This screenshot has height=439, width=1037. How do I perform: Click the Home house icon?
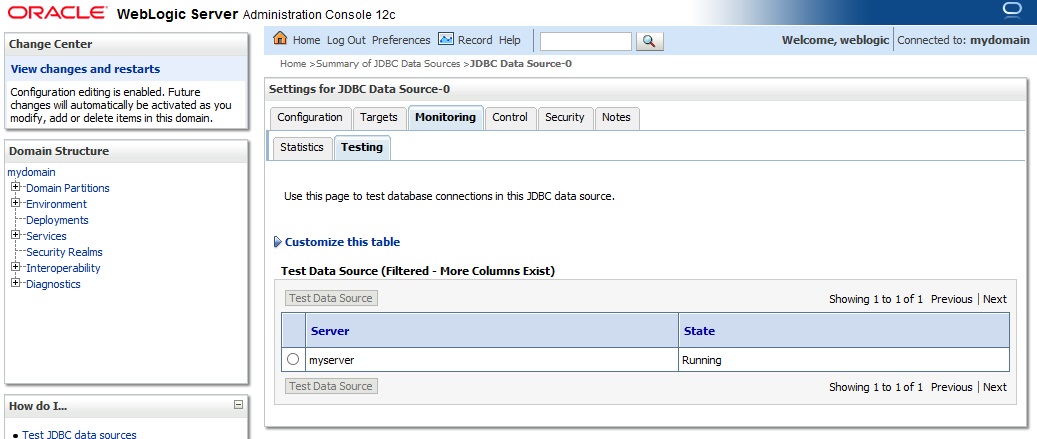[280, 40]
